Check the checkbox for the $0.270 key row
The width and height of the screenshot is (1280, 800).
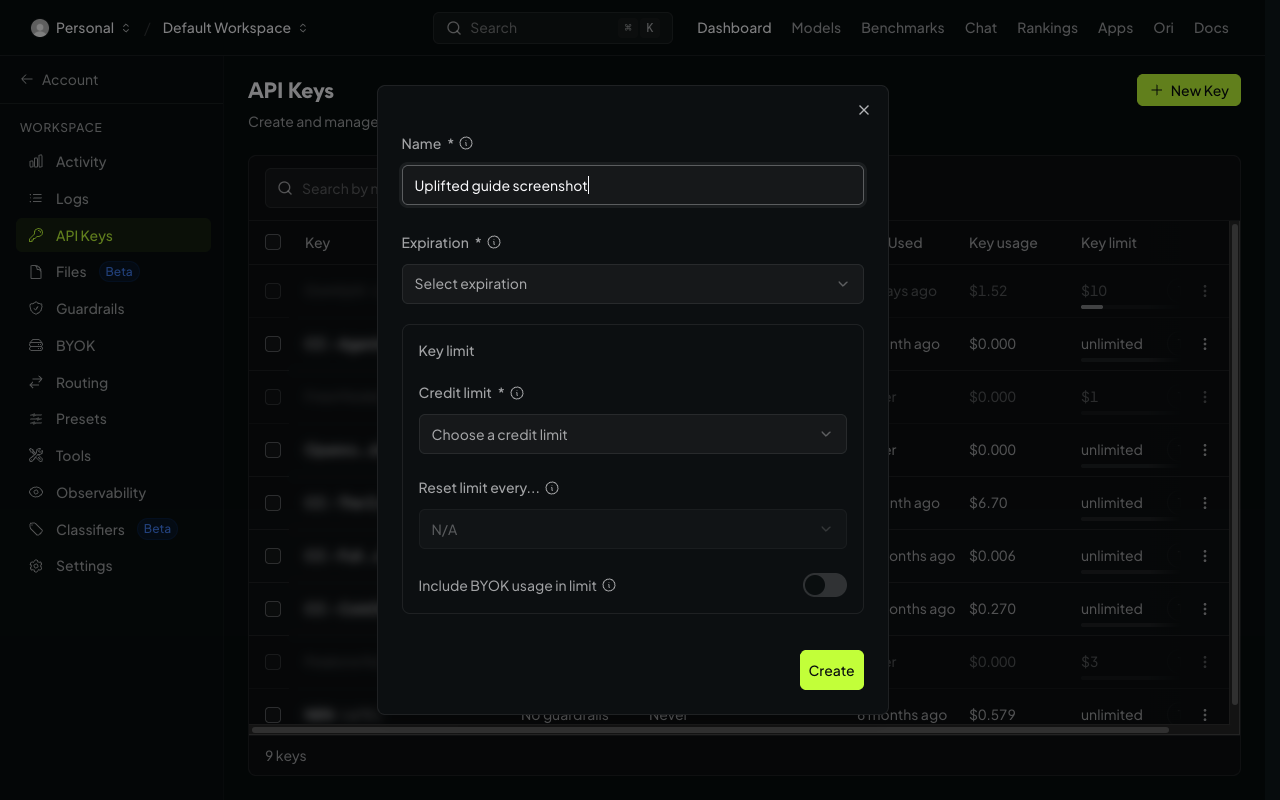click(x=273, y=609)
